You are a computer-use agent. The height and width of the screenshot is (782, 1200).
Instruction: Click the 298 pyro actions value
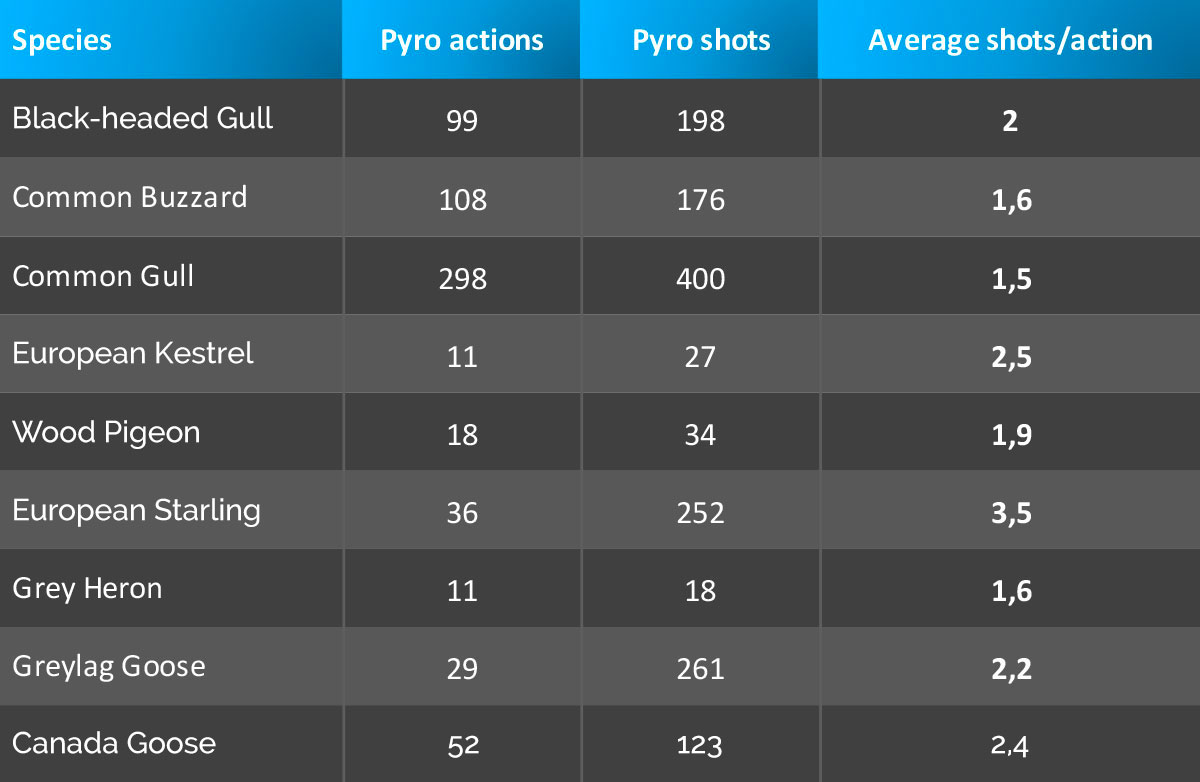463,278
